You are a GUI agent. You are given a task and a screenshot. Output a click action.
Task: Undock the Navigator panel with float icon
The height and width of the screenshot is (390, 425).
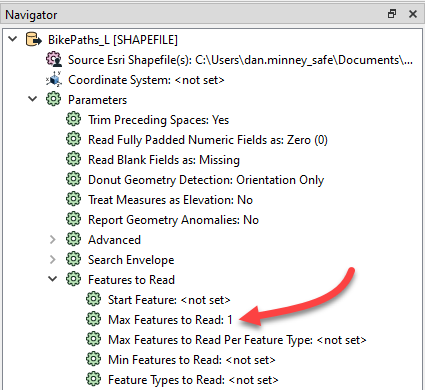pyautogui.click(x=392, y=14)
